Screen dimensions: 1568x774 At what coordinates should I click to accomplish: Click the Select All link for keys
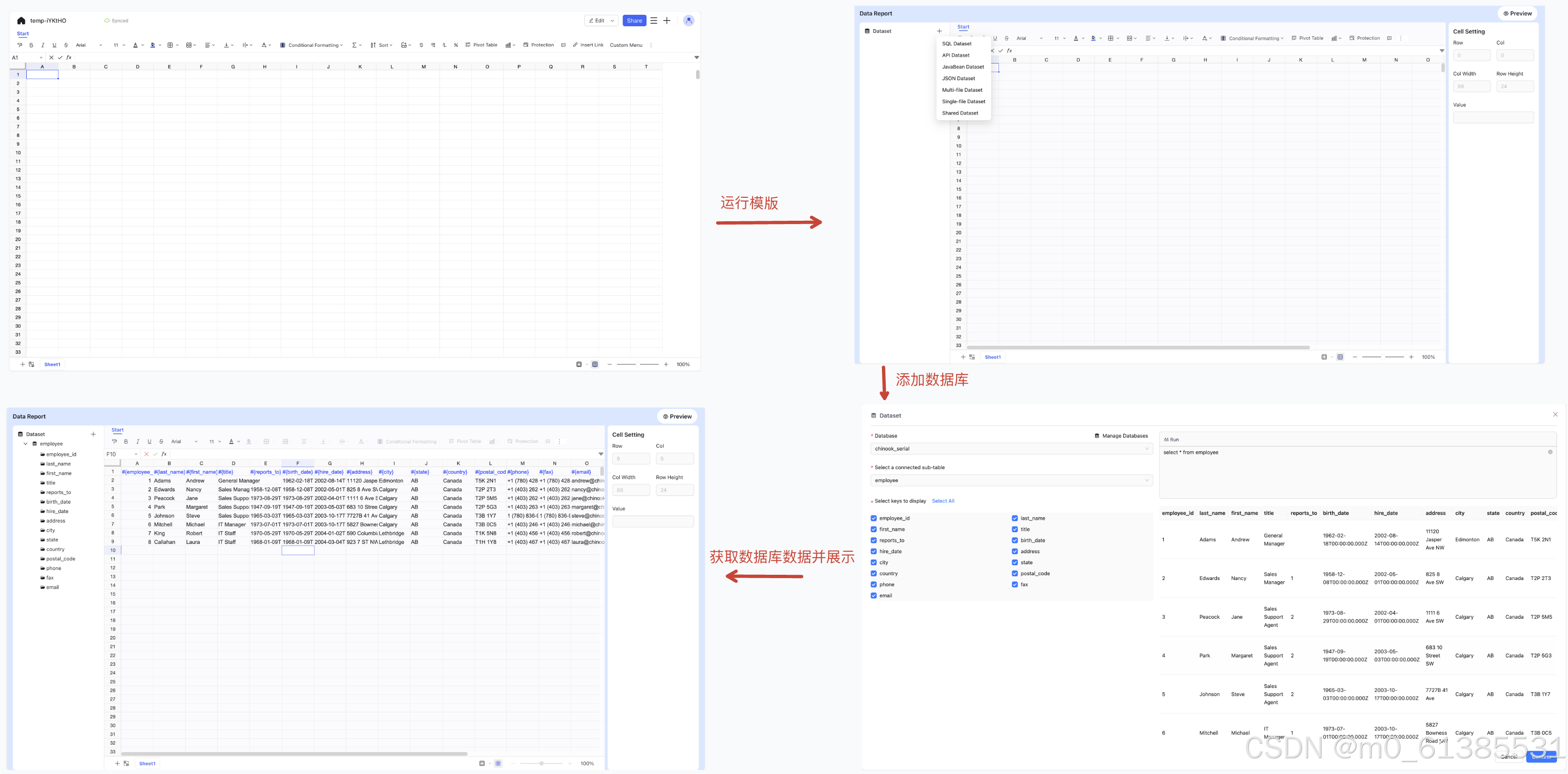(943, 501)
